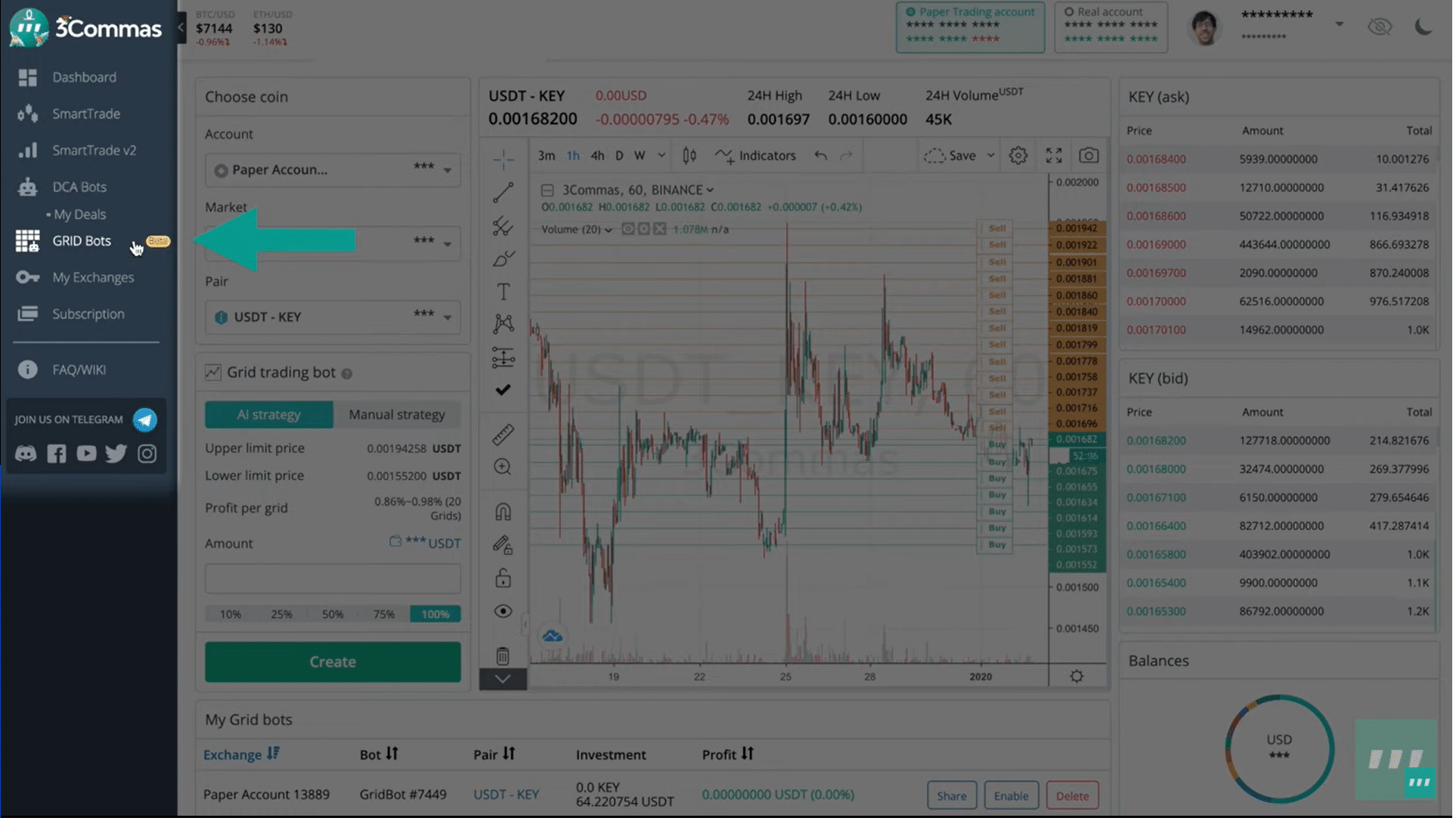Open the Discord social icon
This screenshot has width=1456, height=821.
[26, 454]
